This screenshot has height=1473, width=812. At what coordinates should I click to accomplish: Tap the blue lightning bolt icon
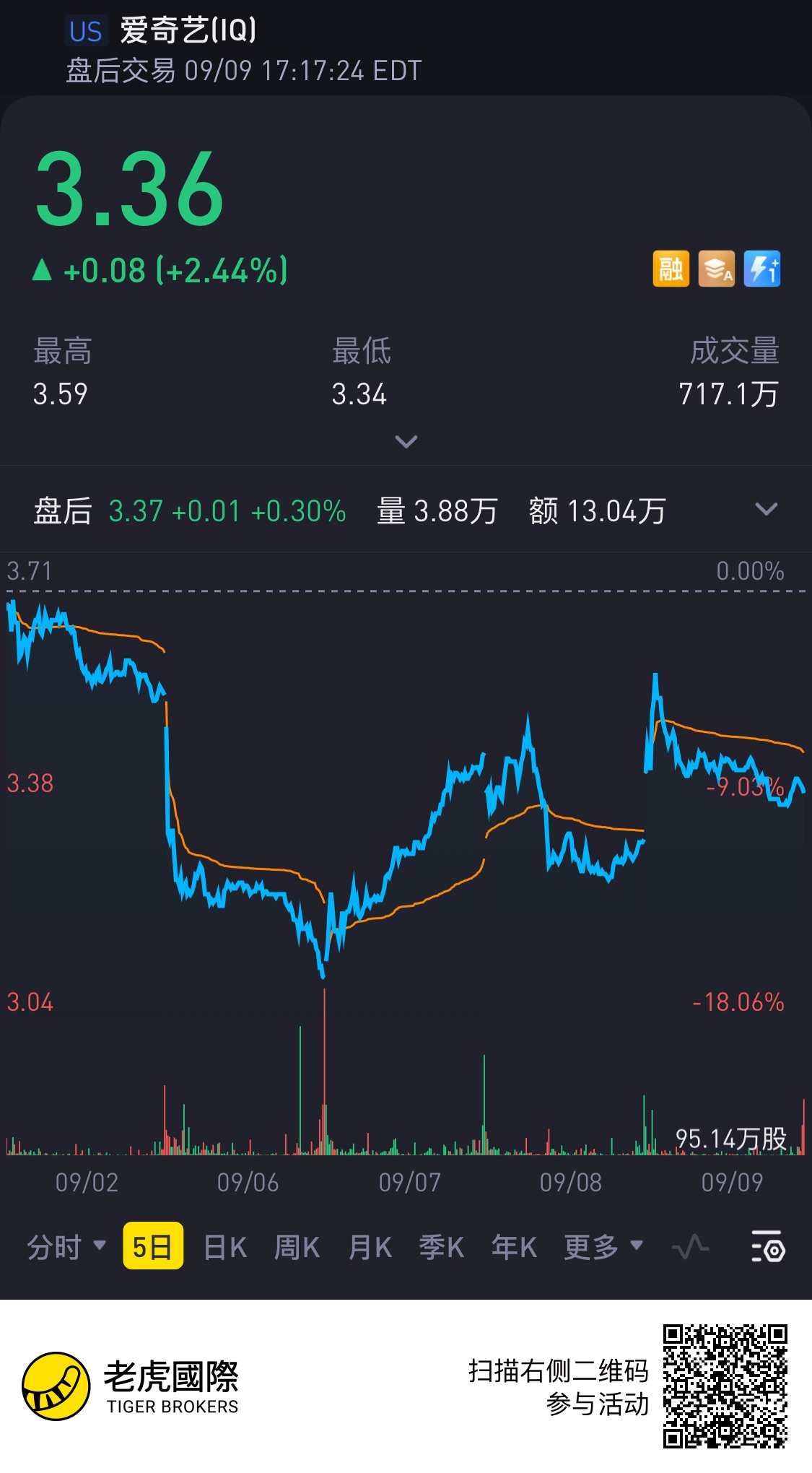pyautogui.click(x=762, y=269)
